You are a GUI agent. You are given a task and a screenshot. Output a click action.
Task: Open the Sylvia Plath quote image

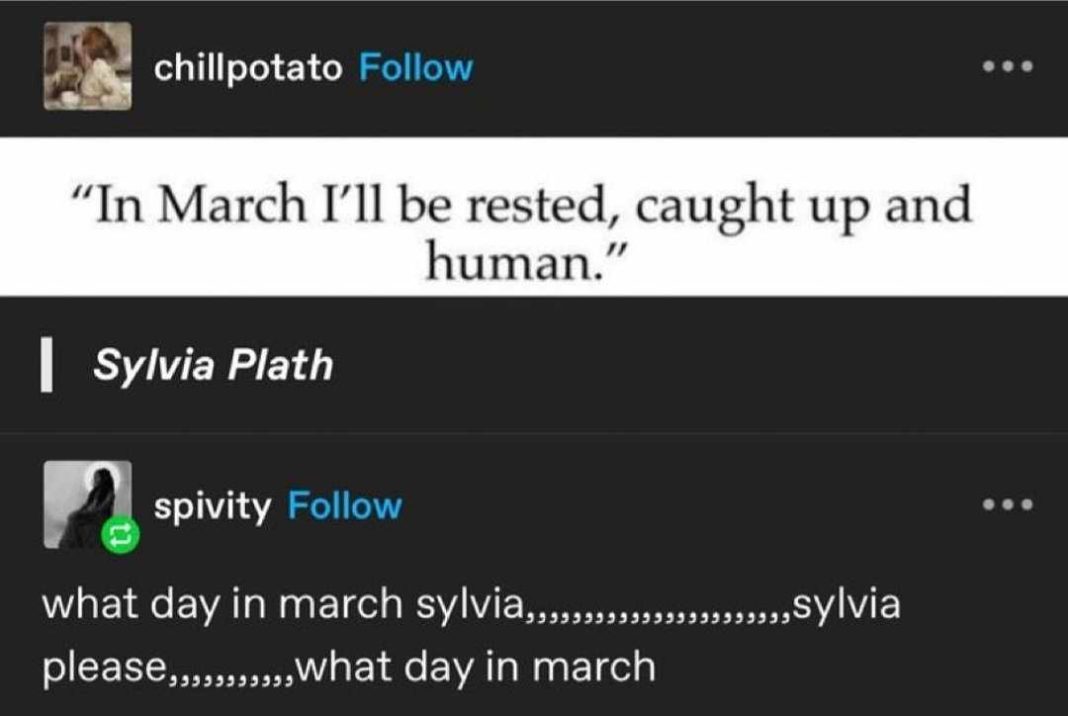(x=534, y=217)
